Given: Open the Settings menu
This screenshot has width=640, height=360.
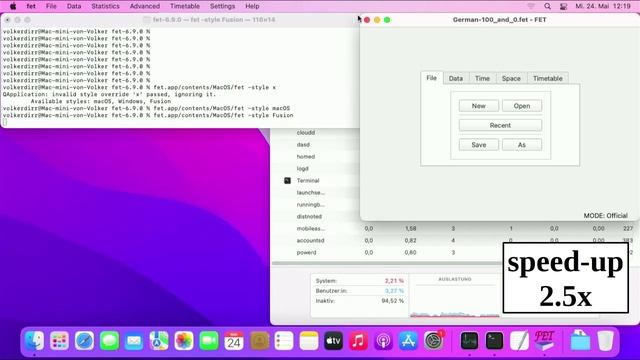Looking at the screenshot, I should click(x=222, y=6).
